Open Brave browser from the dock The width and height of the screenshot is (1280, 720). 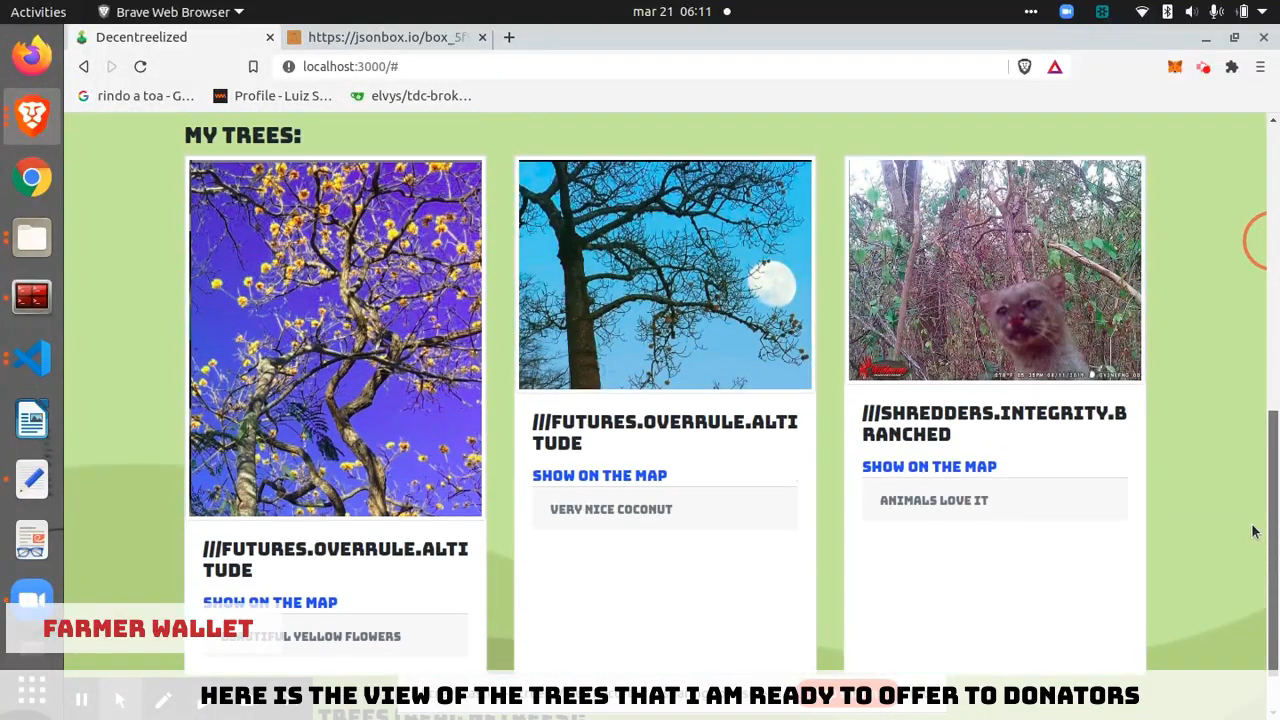click(32, 117)
